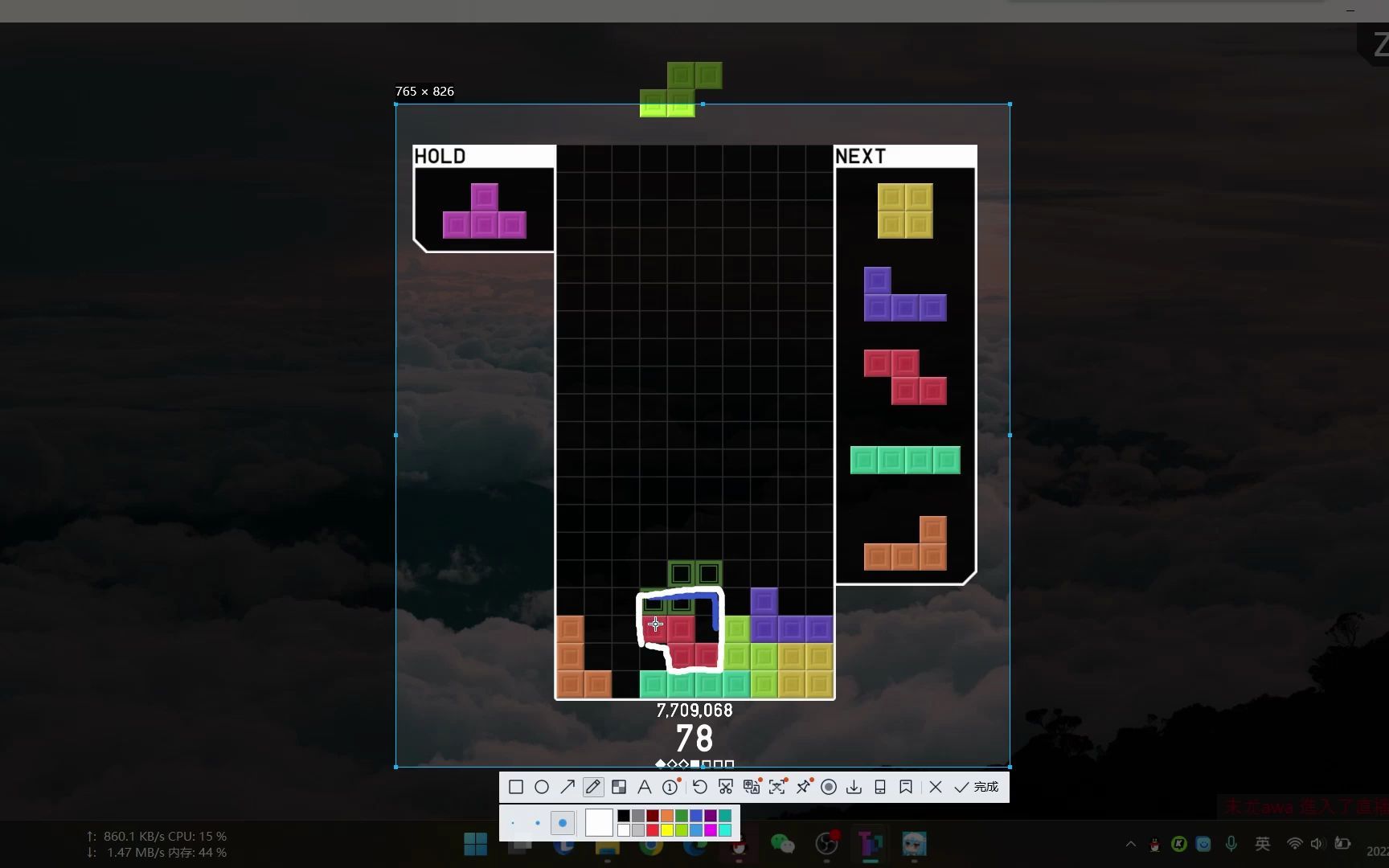Pick the bright red color swatch

tap(653, 830)
